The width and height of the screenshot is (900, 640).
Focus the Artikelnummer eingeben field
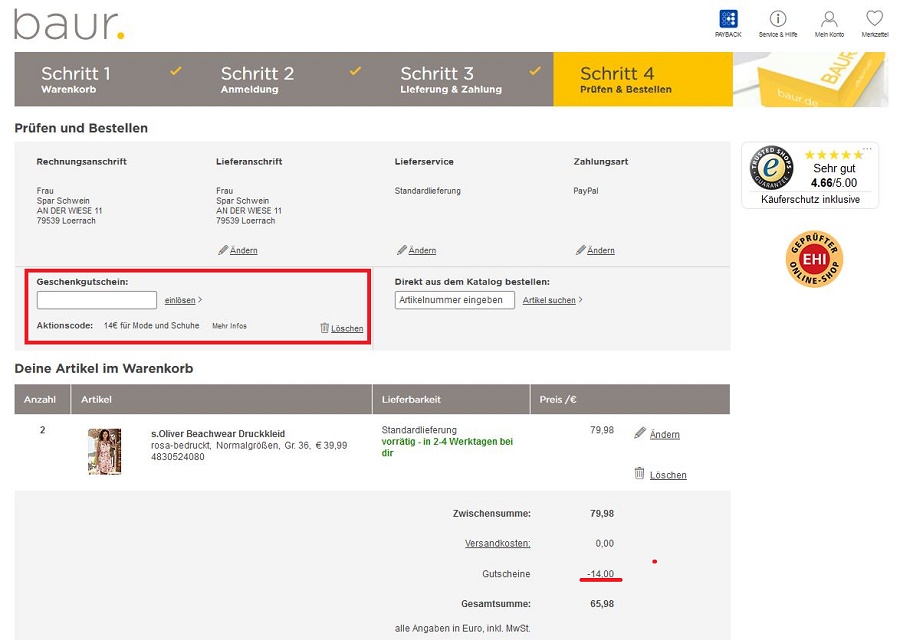coord(455,300)
